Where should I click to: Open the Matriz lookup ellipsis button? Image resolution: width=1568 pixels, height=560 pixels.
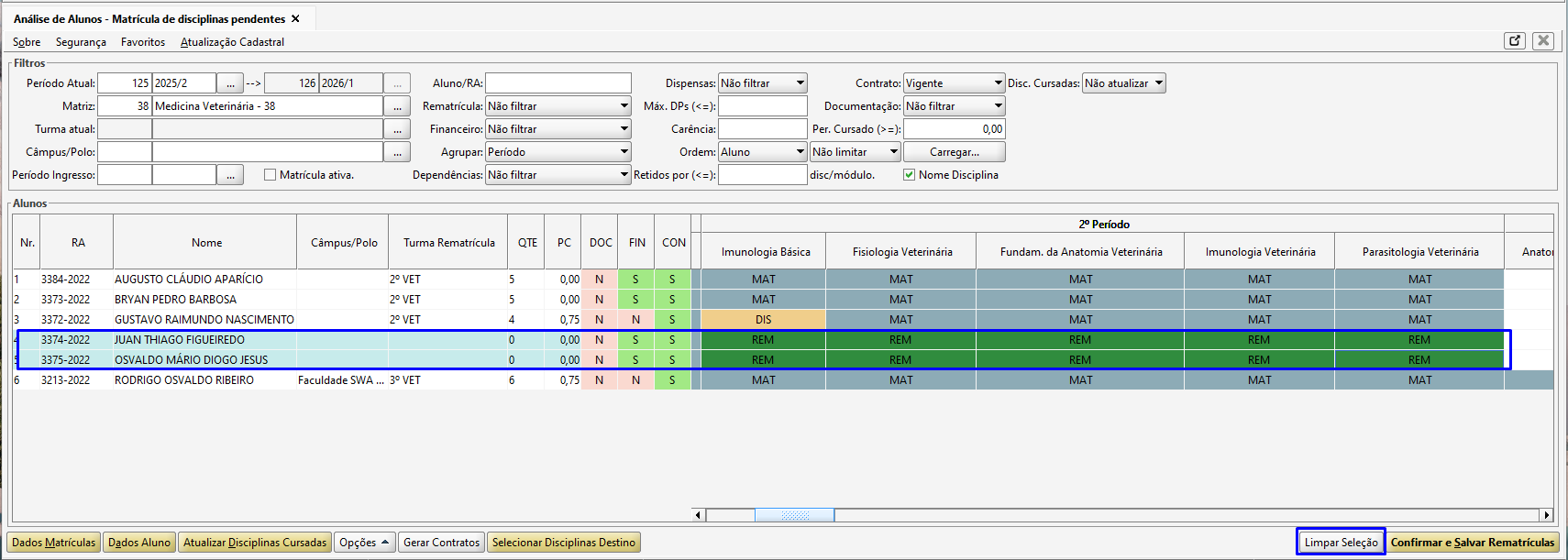point(397,106)
